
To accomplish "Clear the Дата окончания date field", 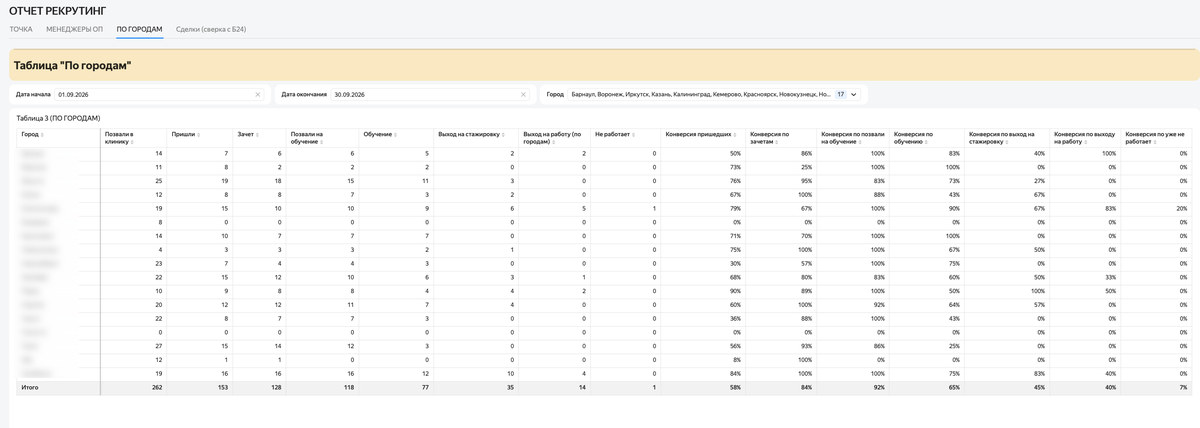I will 523,95.
